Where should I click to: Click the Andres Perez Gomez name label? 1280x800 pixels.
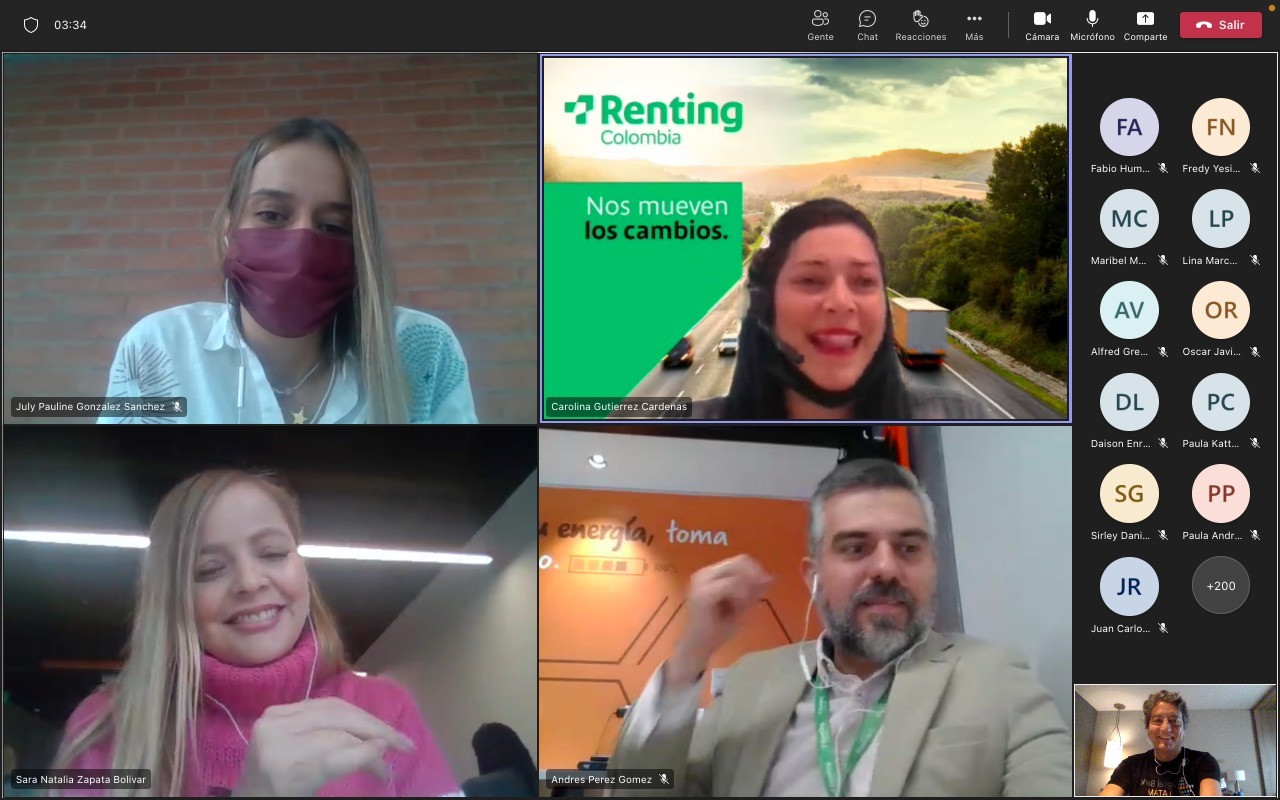pyautogui.click(x=601, y=779)
